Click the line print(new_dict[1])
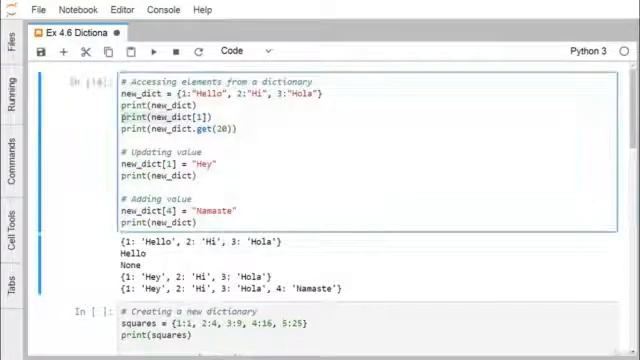Screen dimensions: 640x360 click(x=166, y=117)
